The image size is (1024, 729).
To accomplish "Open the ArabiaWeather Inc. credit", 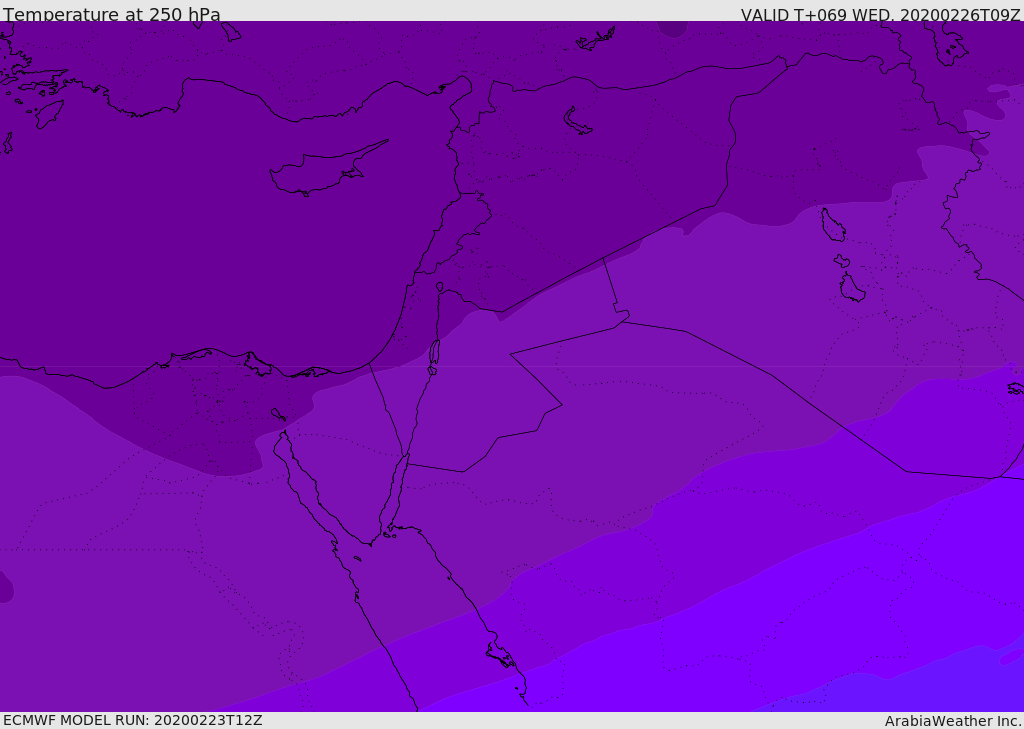I will (953, 721).
